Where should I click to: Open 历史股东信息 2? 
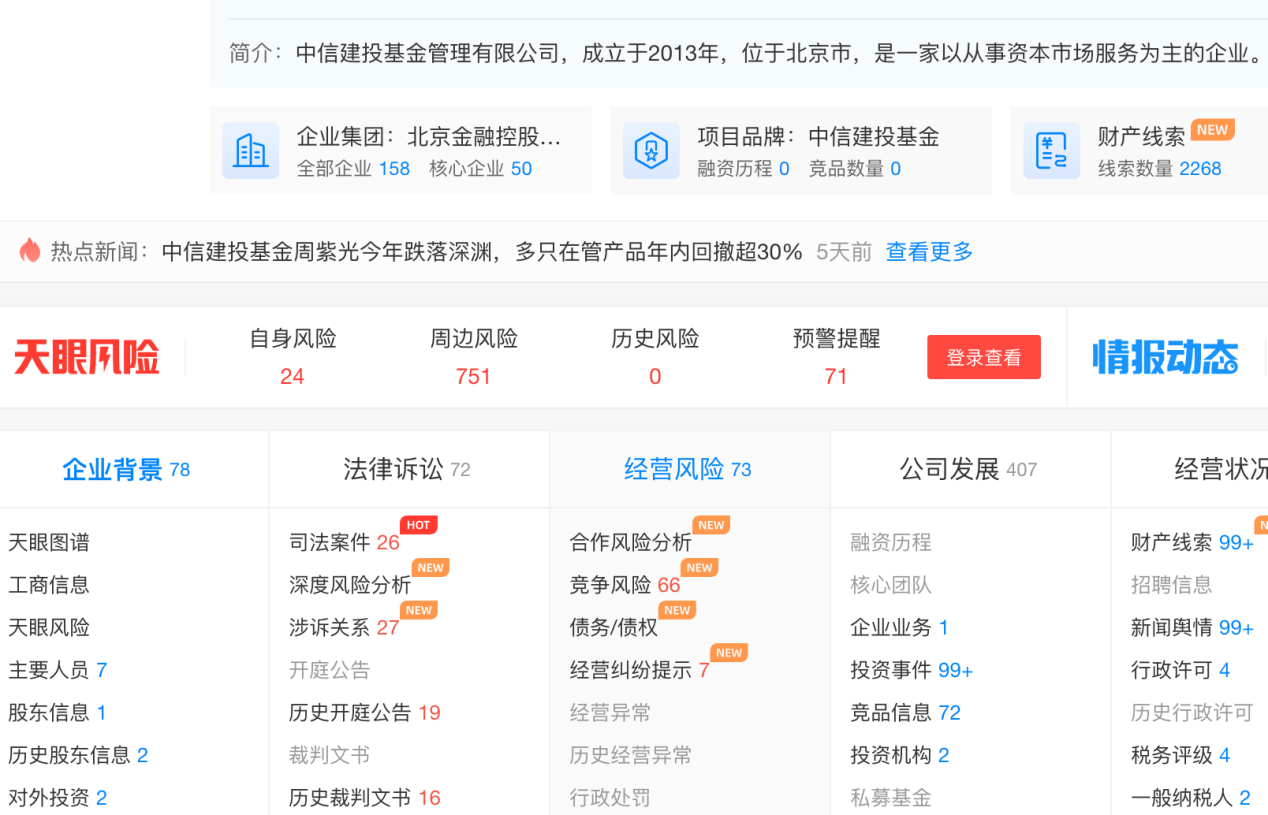[x=78, y=755]
